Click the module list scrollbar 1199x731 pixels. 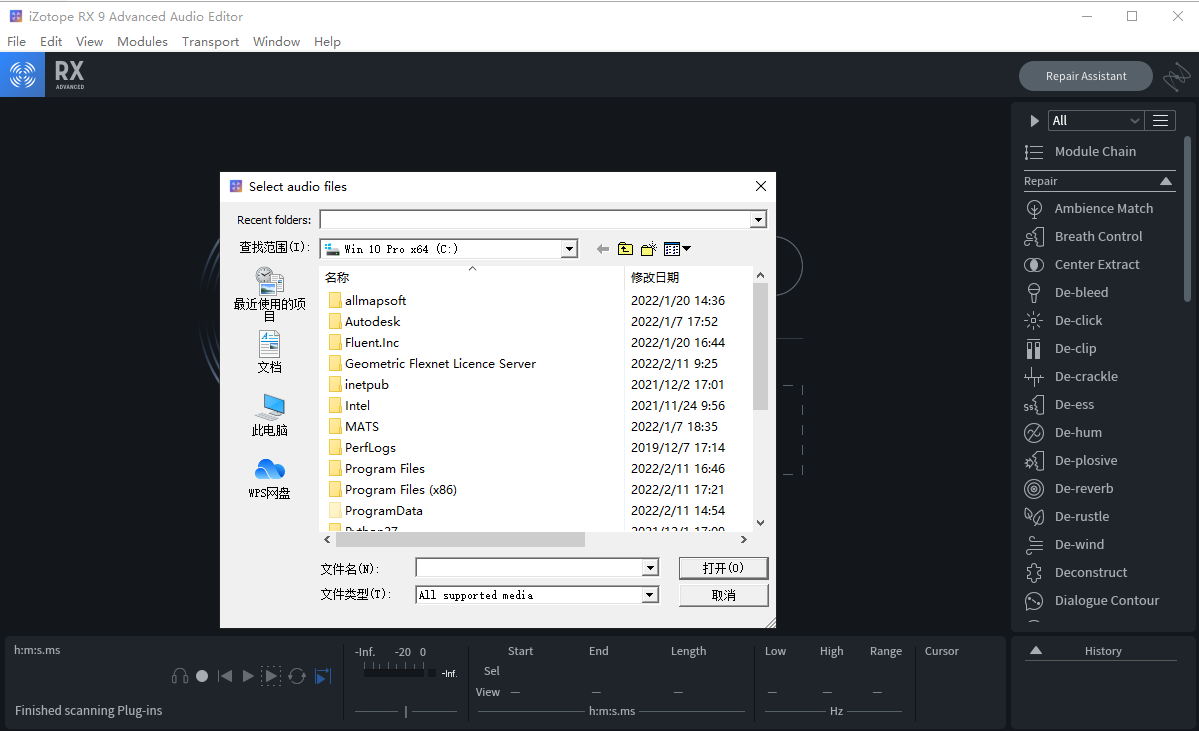click(x=1188, y=219)
